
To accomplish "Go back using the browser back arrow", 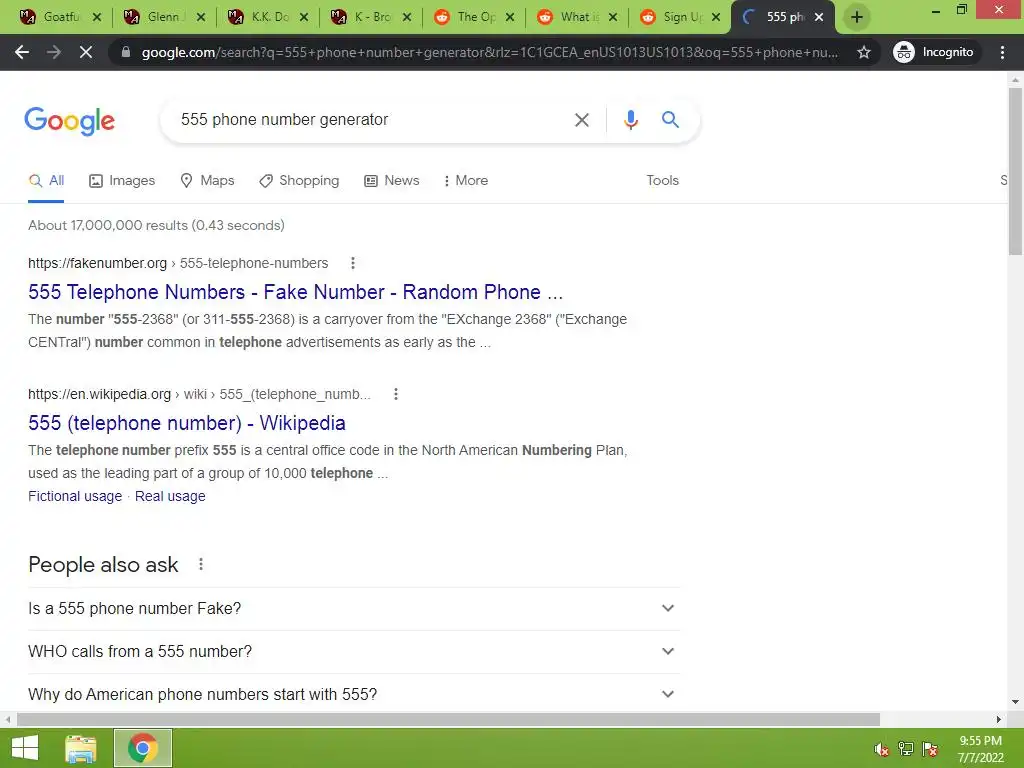I will 22,52.
